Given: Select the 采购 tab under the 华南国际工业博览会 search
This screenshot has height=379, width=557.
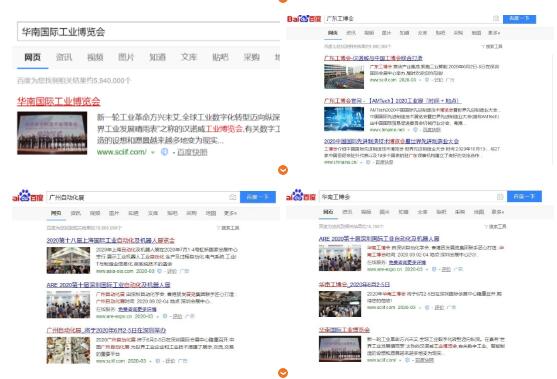Looking at the screenshot, I should click(251, 57).
